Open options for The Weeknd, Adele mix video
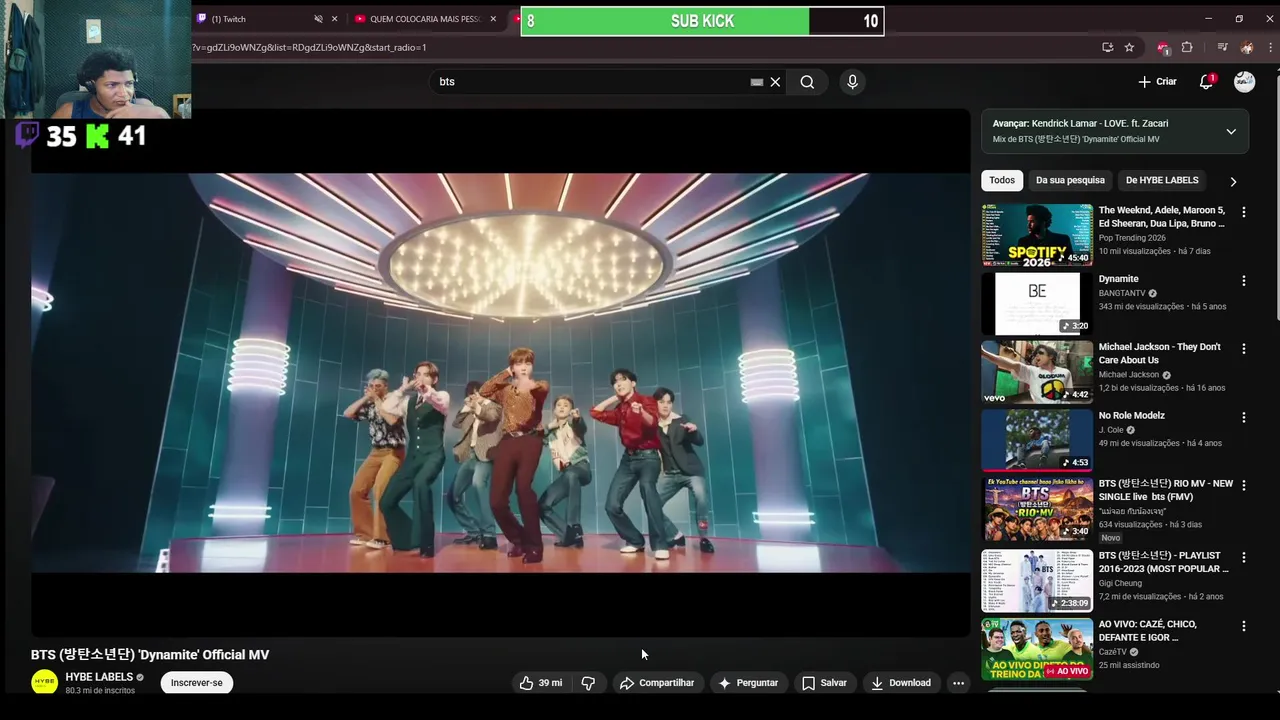 pos(1244,212)
